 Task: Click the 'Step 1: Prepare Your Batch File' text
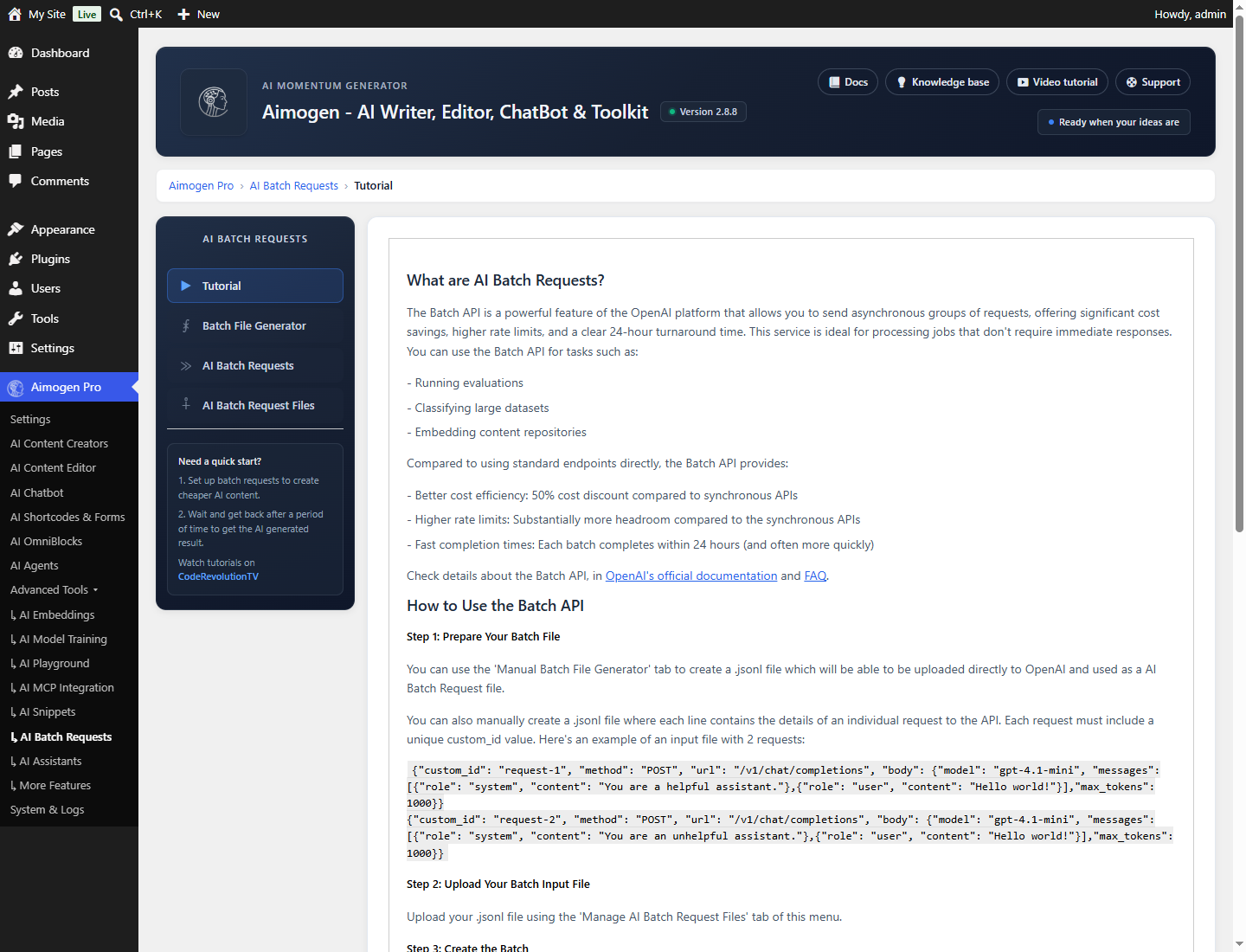click(483, 636)
